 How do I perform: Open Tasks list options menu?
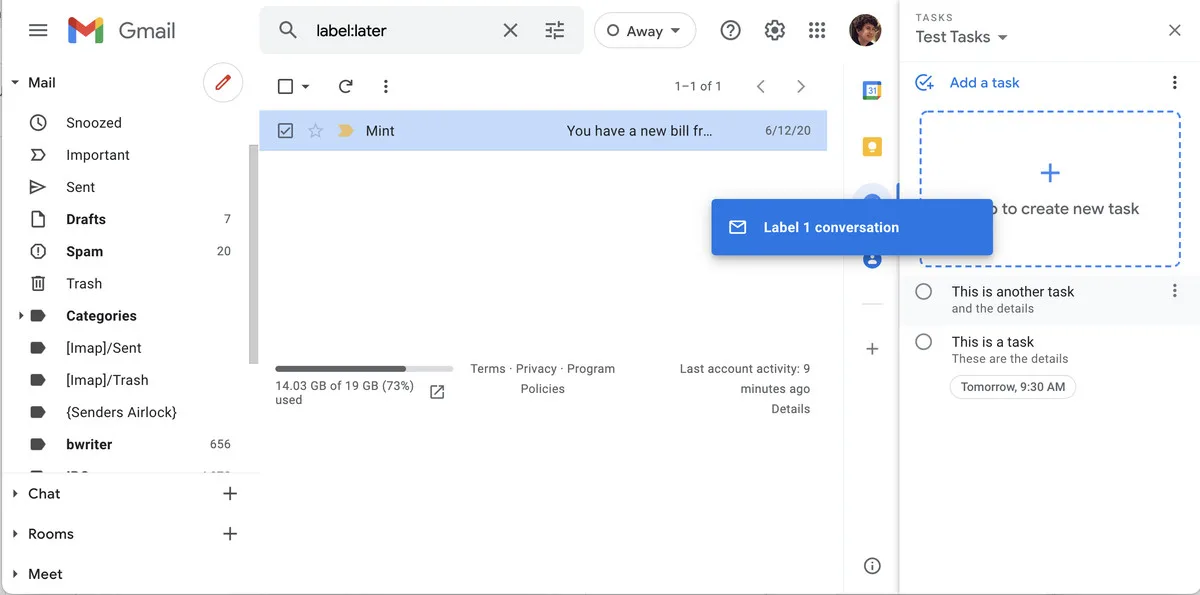[x=1175, y=83]
